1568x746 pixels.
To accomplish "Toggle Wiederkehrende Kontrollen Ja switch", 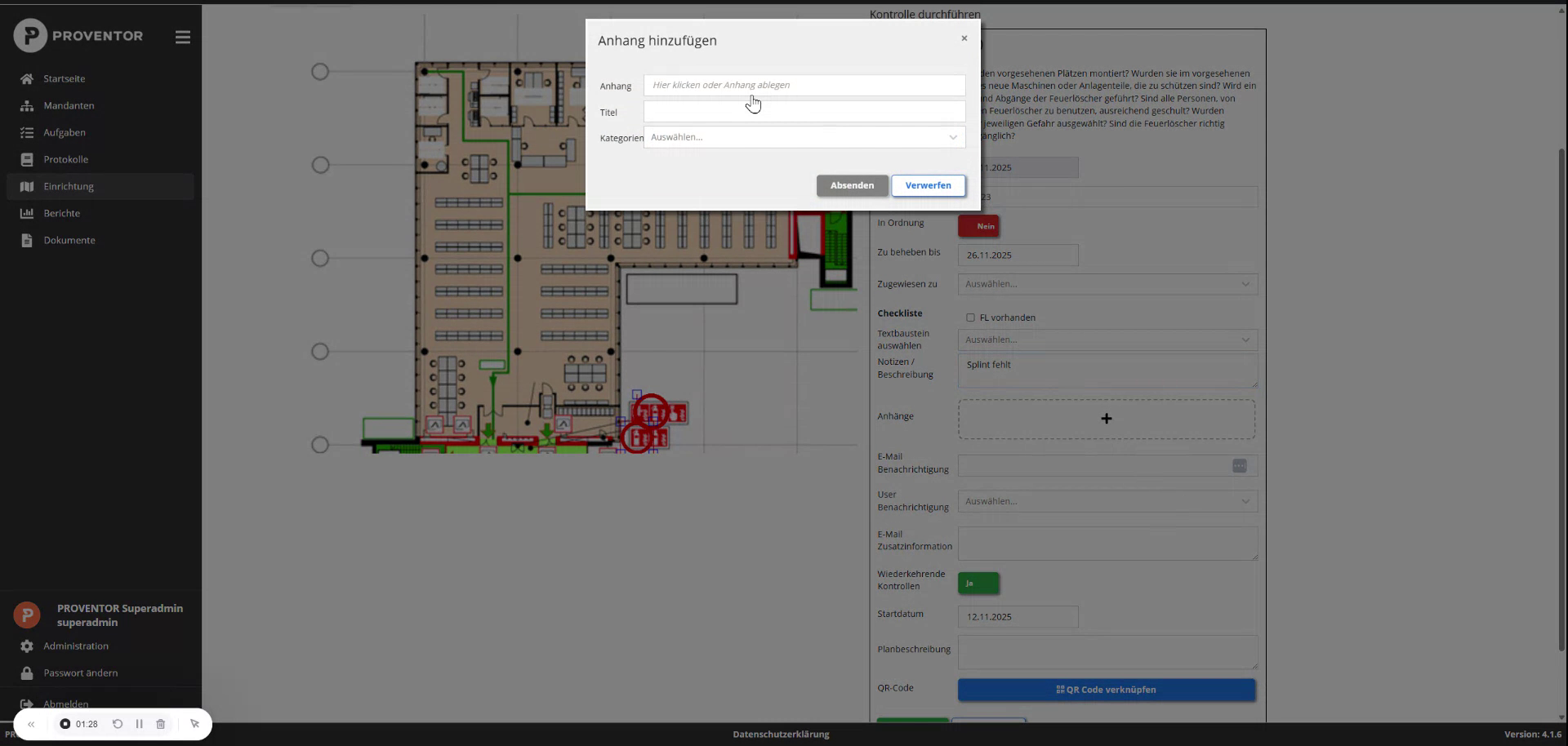I will tap(978, 584).
